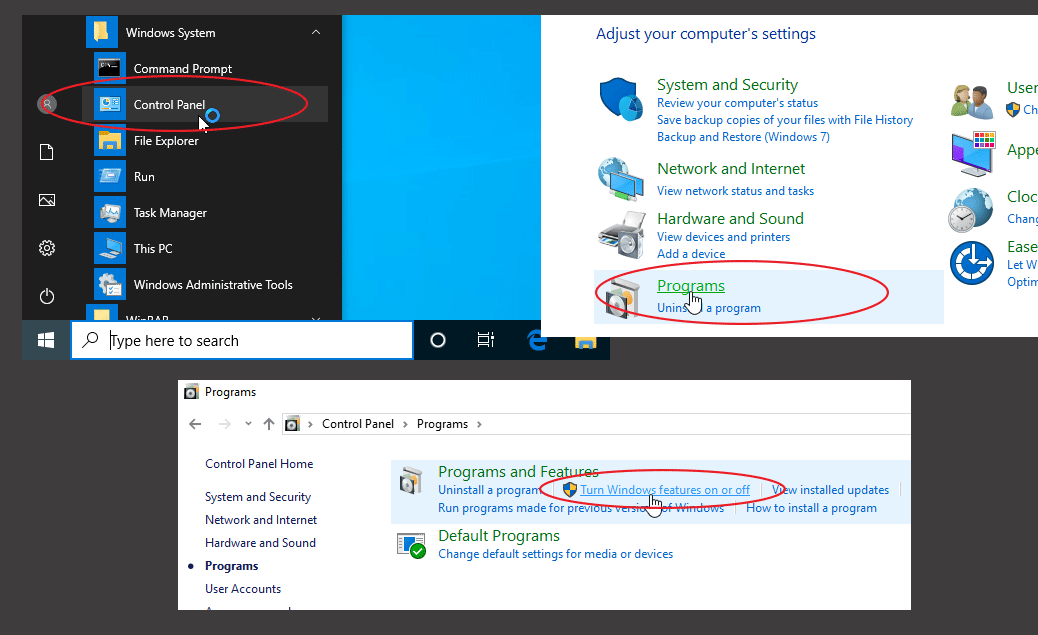The image size is (1038, 635).
Task: Click Programs in address breadcrumb
Action: click(442, 424)
